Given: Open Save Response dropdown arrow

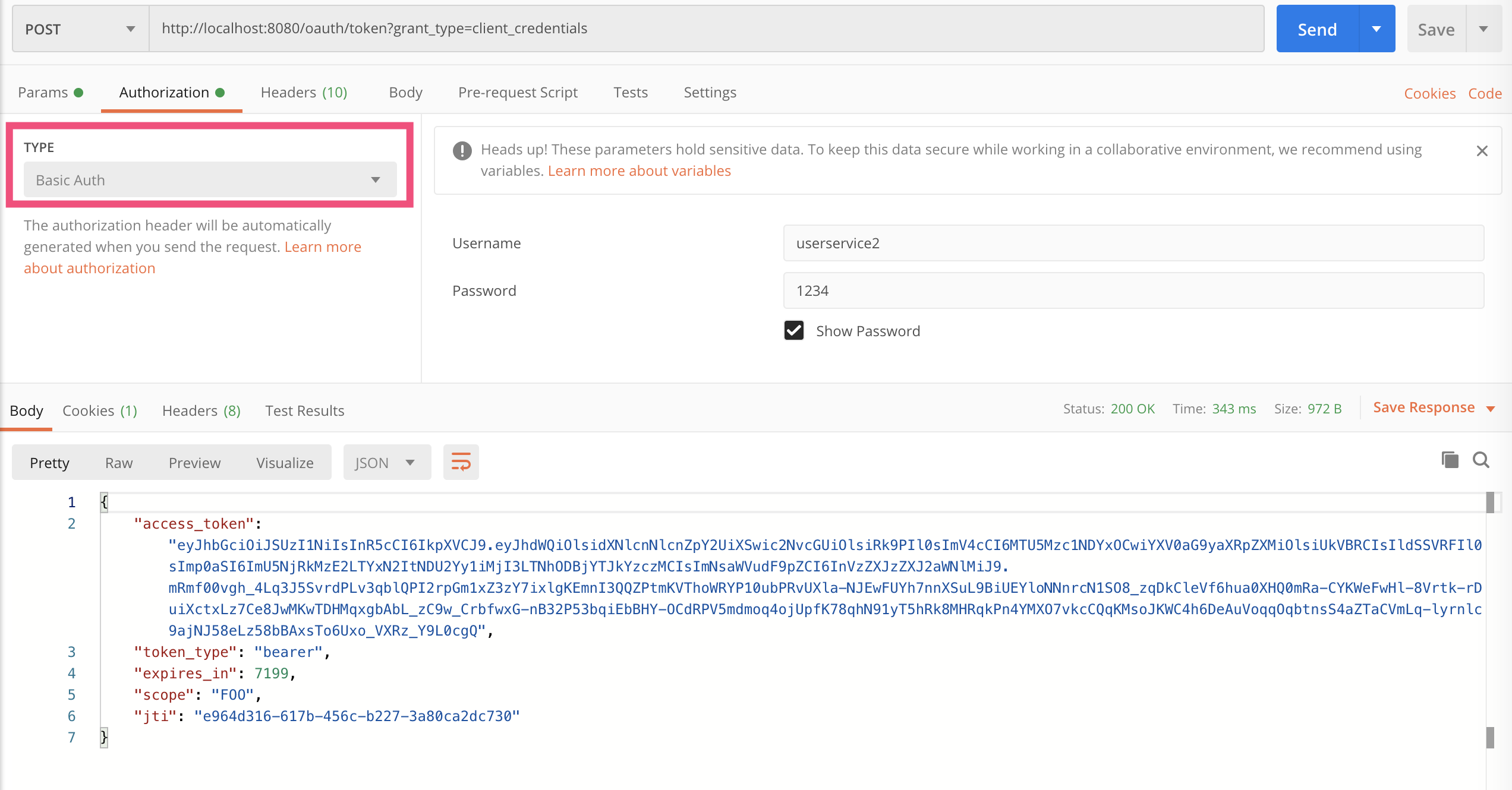Looking at the screenshot, I should [x=1491, y=409].
